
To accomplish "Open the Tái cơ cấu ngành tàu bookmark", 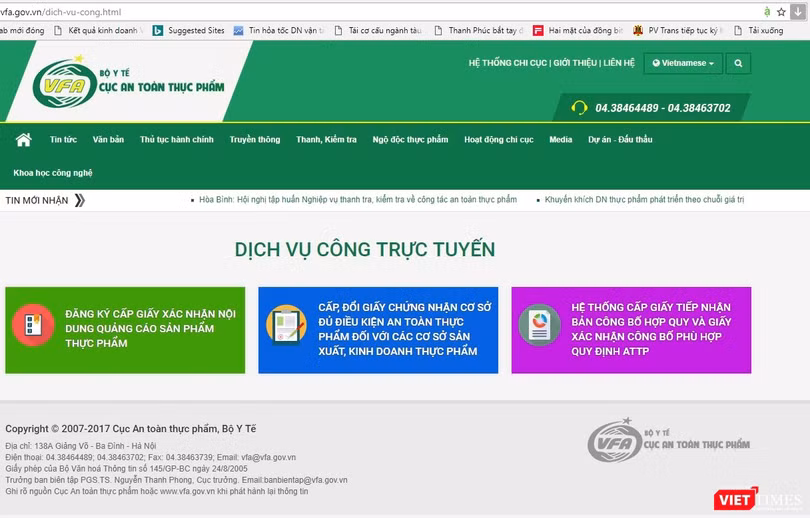I will pyautogui.click(x=378, y=30).
